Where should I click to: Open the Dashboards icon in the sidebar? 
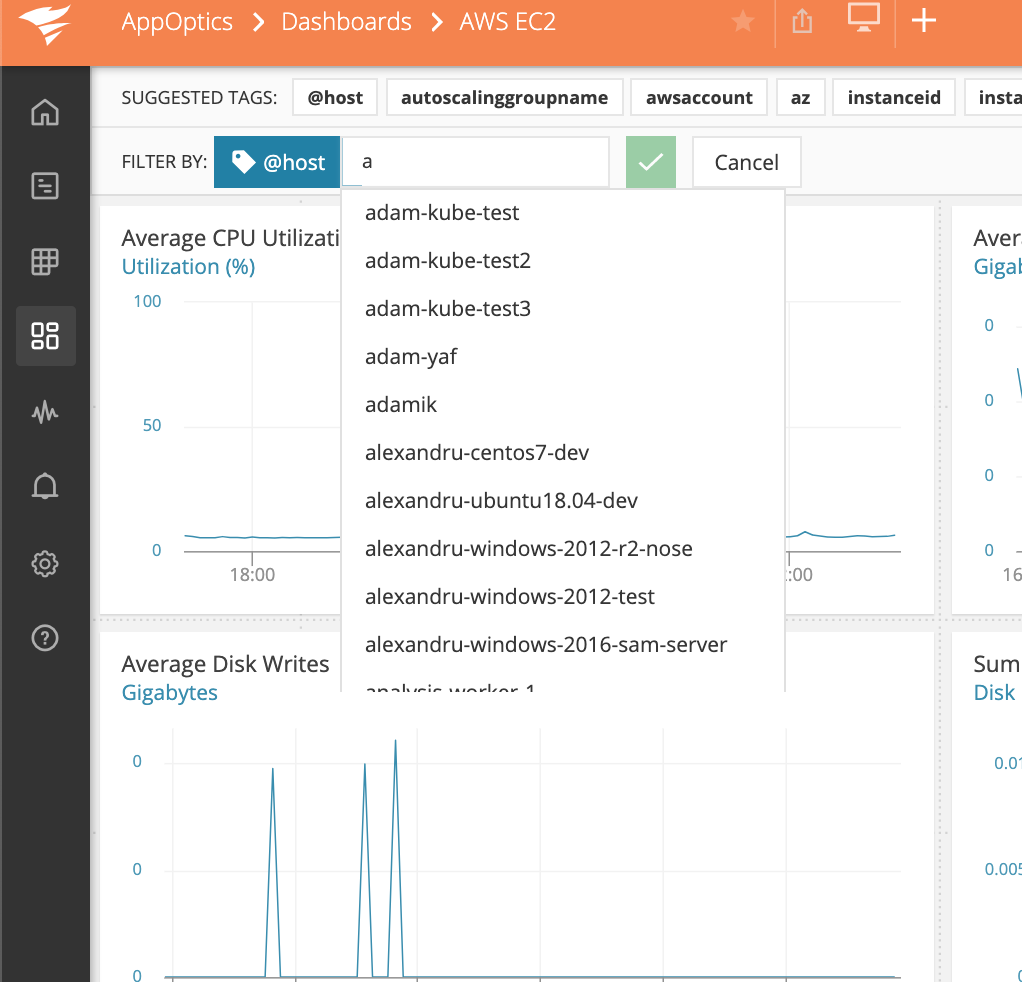[x=45, y=336]
